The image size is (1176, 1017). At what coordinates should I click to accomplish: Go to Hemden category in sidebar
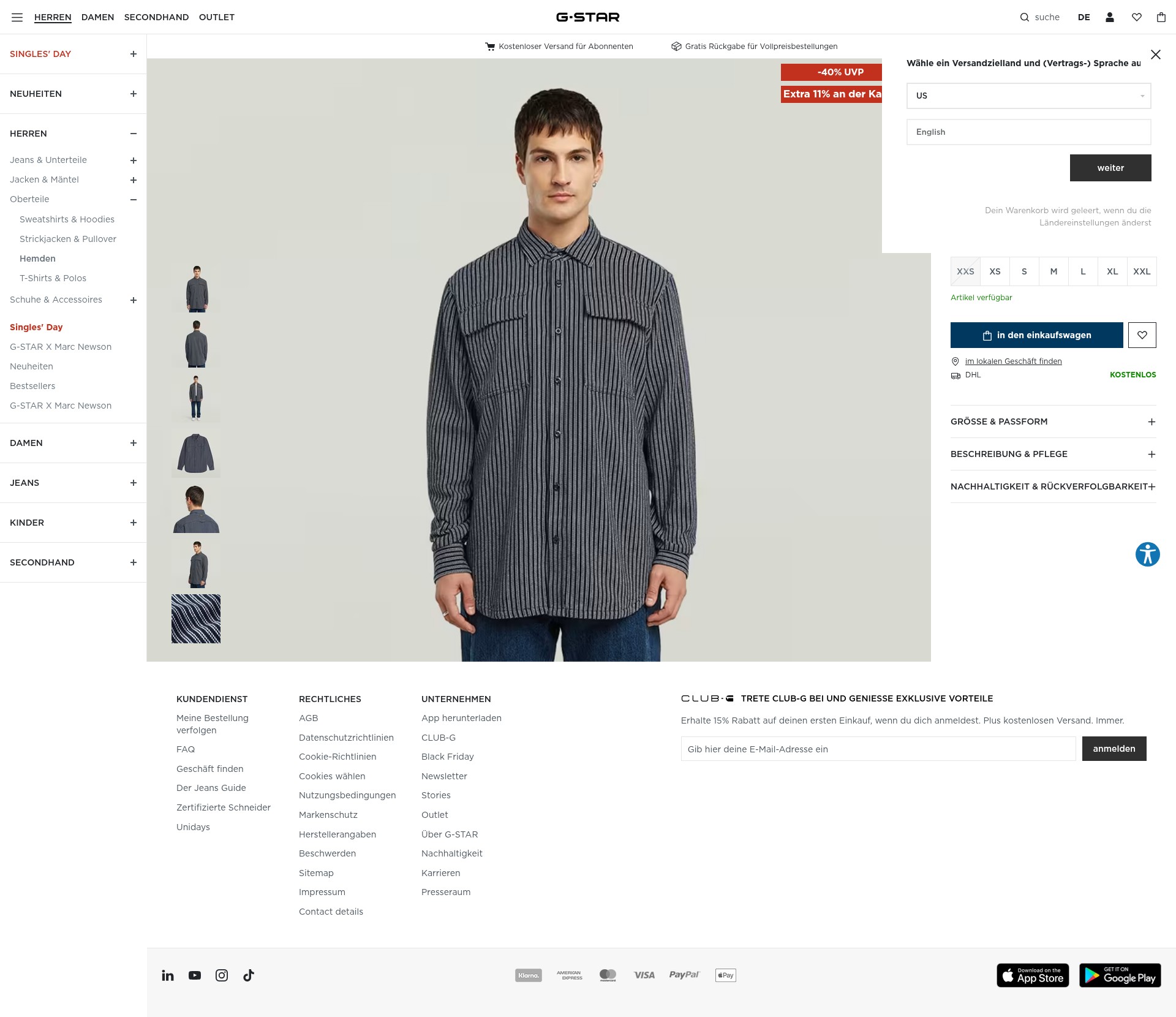click(37, 259)
